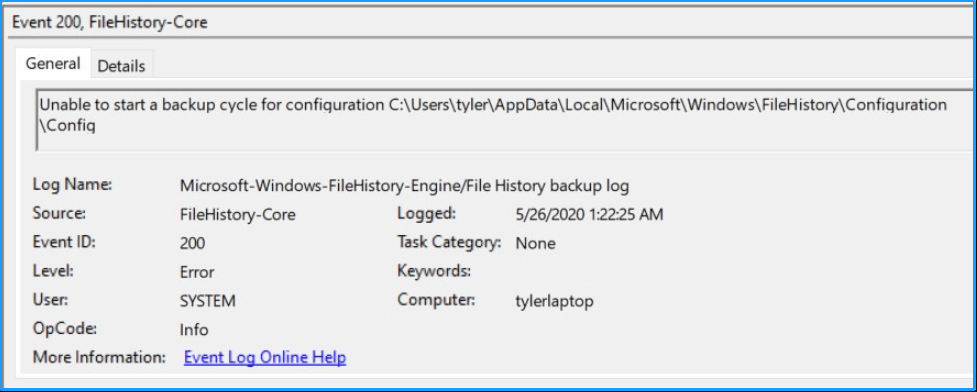
Task: Click the Log Name value text
Action: (x=405, y=185)
